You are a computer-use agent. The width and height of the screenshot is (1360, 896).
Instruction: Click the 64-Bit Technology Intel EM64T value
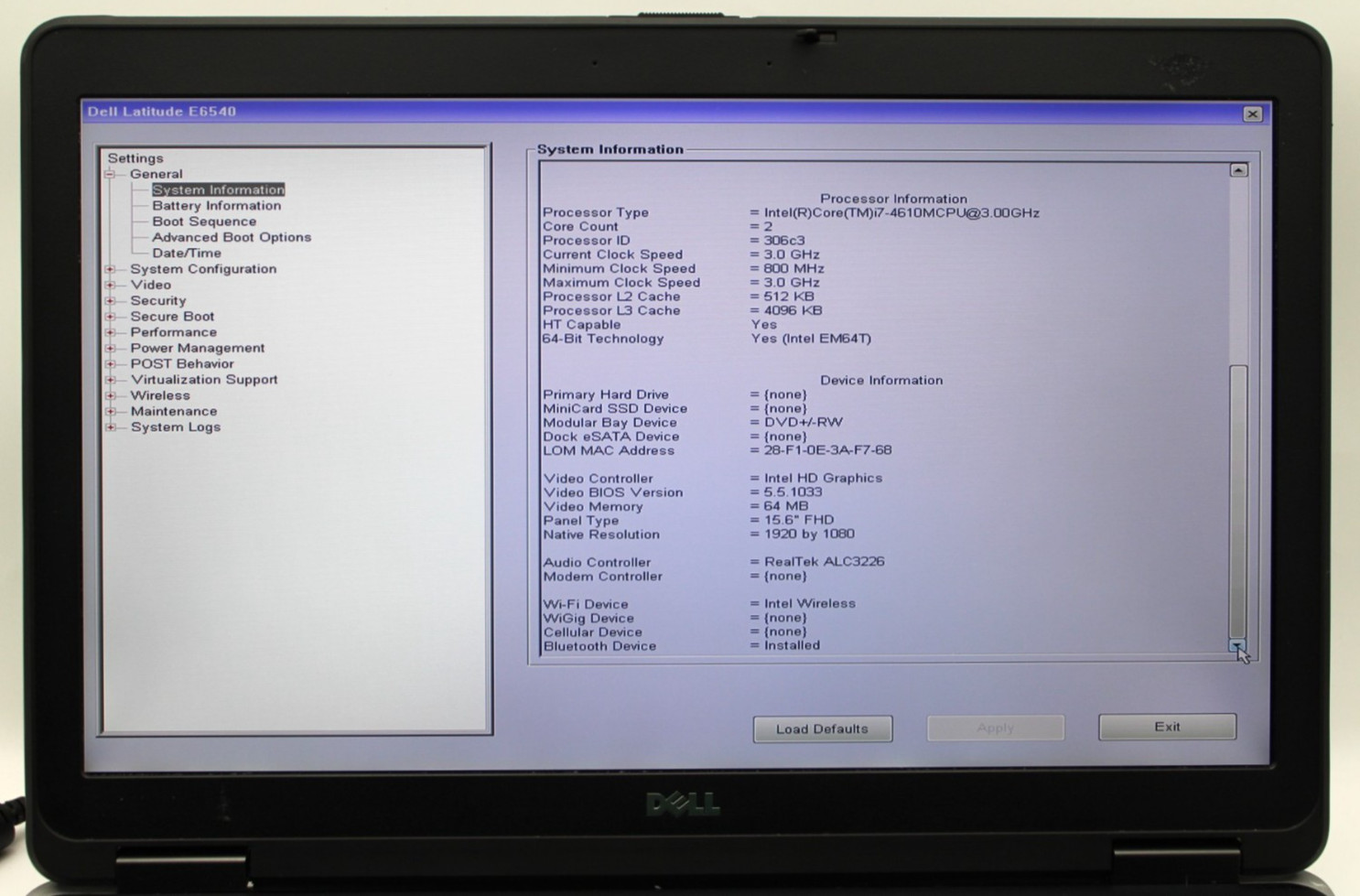[x=811, y=339]
